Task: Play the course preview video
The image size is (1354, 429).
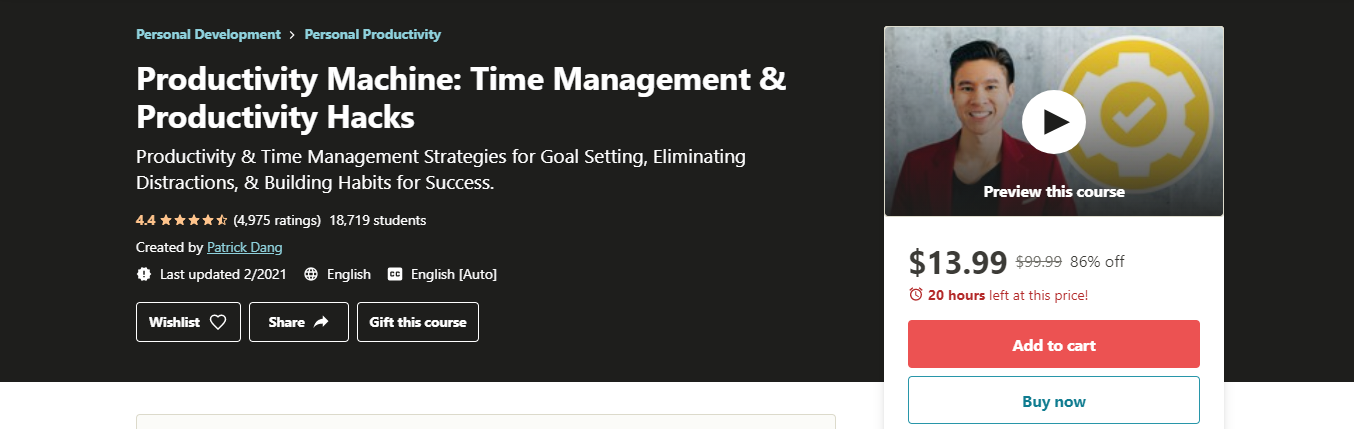Action: 1053,121
